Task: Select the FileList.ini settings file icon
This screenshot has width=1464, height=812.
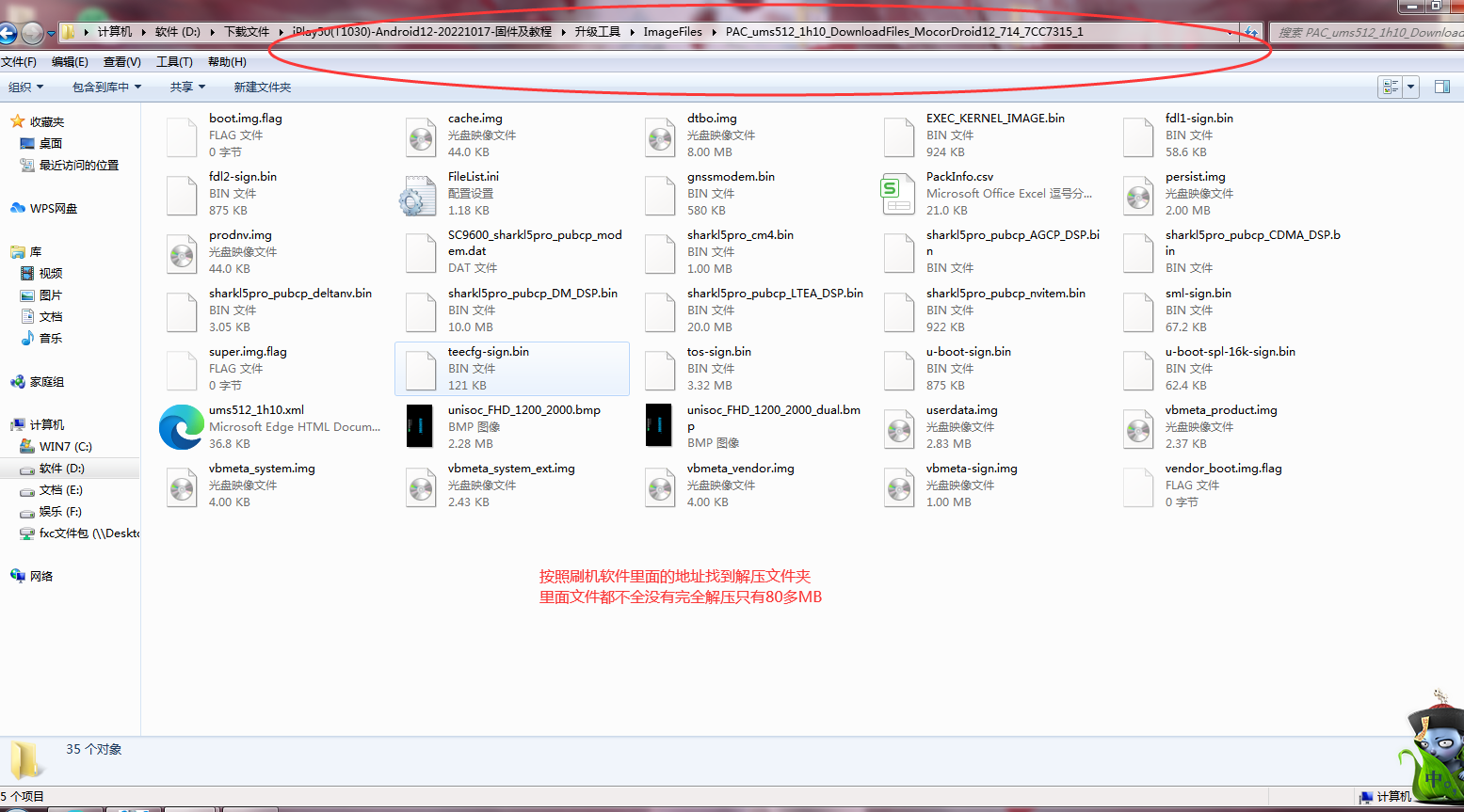Action: tap(420, 194)
